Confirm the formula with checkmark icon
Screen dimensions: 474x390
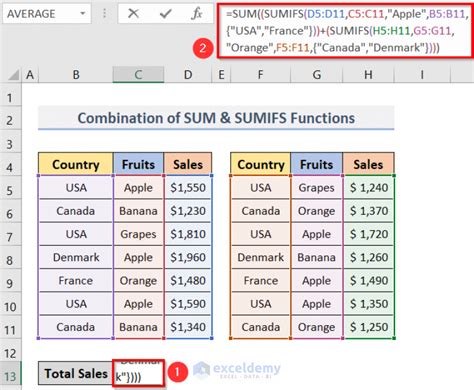[165, 14]
